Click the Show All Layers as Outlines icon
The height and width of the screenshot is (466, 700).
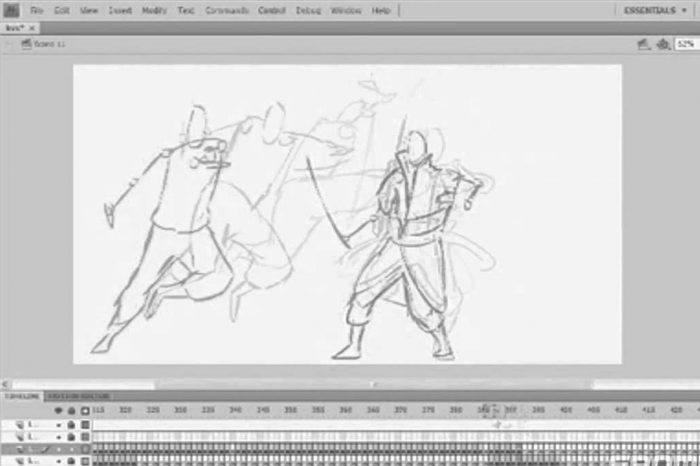[85, 410]
